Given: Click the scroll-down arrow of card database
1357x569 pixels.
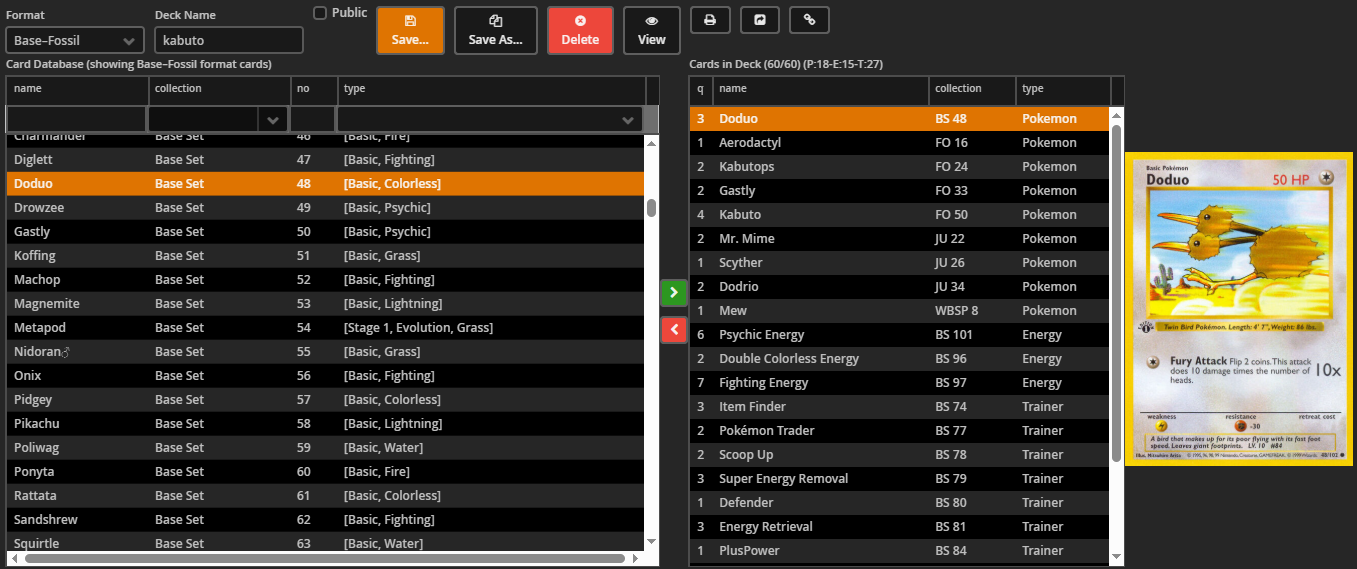Looking at the screenshot, I should (652, 541).
